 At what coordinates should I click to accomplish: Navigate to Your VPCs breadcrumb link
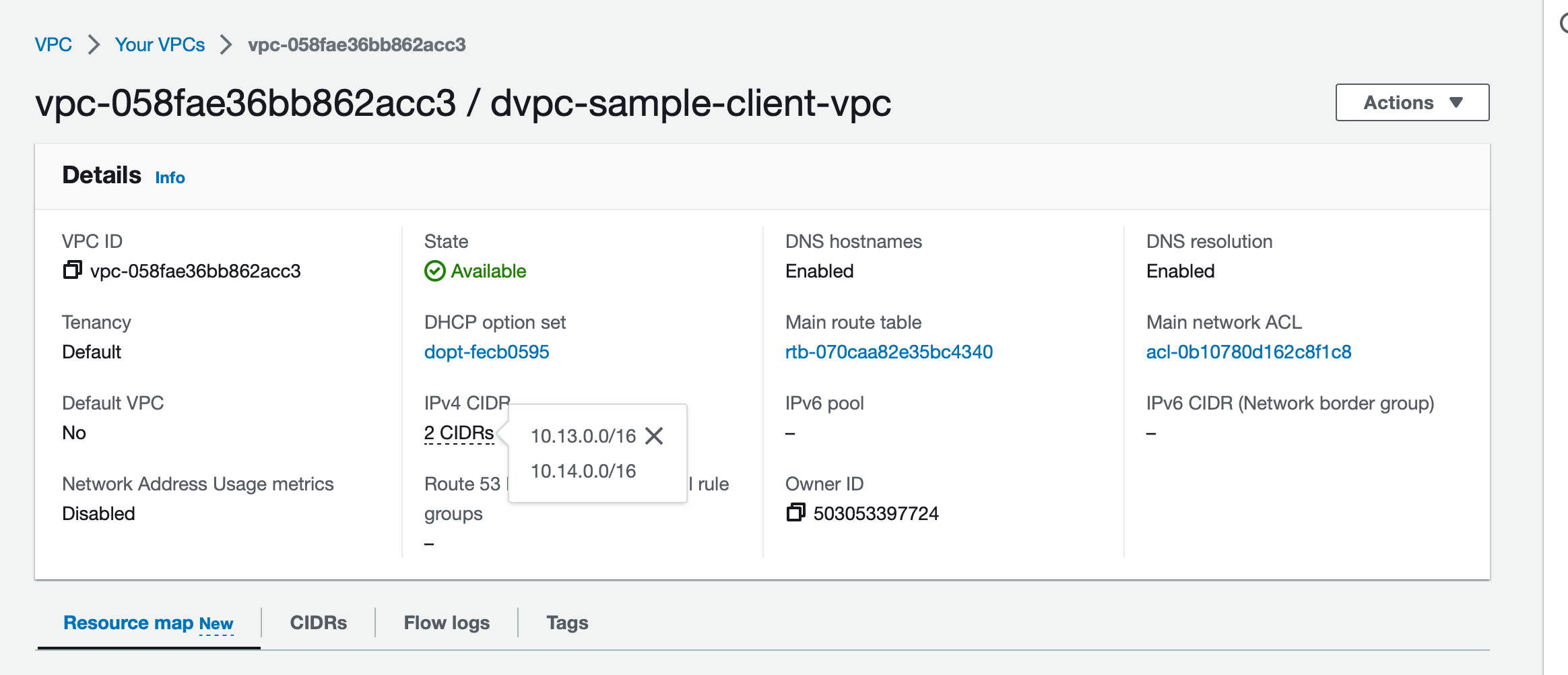click(x=160, y=44)
